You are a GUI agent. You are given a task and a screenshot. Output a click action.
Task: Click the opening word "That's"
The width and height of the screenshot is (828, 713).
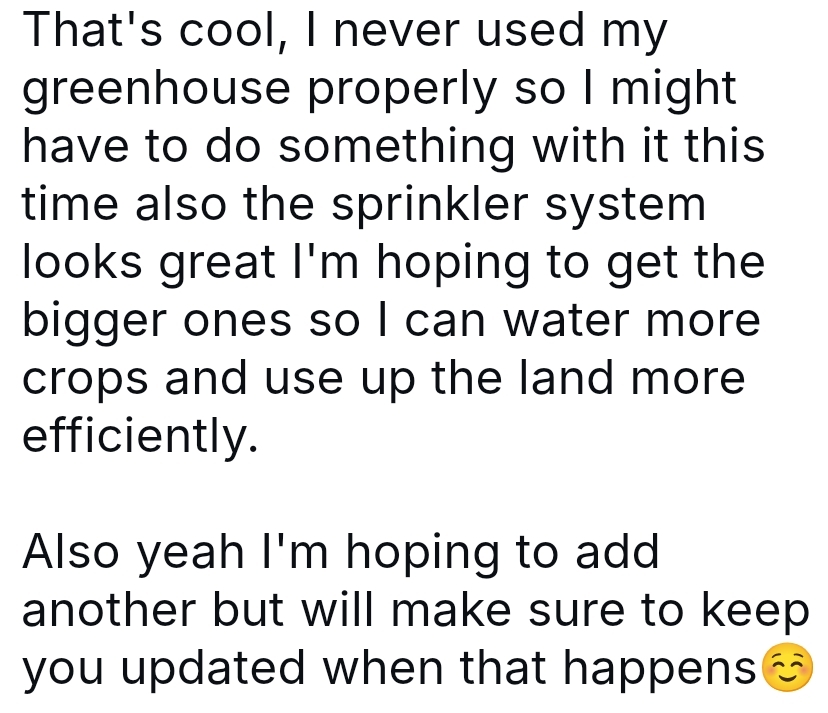pyautogui.click(x=85, y=32)
